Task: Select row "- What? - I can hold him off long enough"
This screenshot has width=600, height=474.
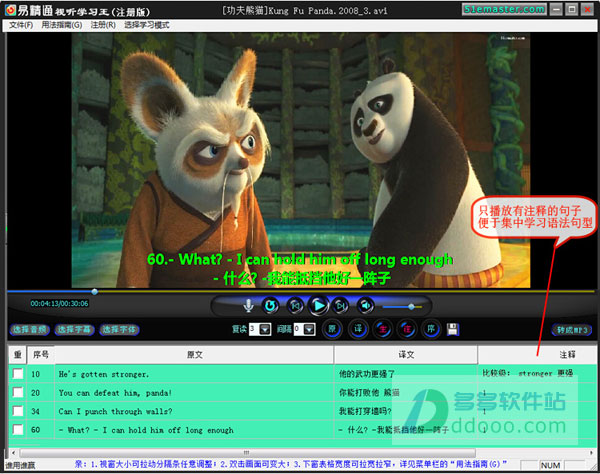Action: pyautogui.click(x=302, y=430)
